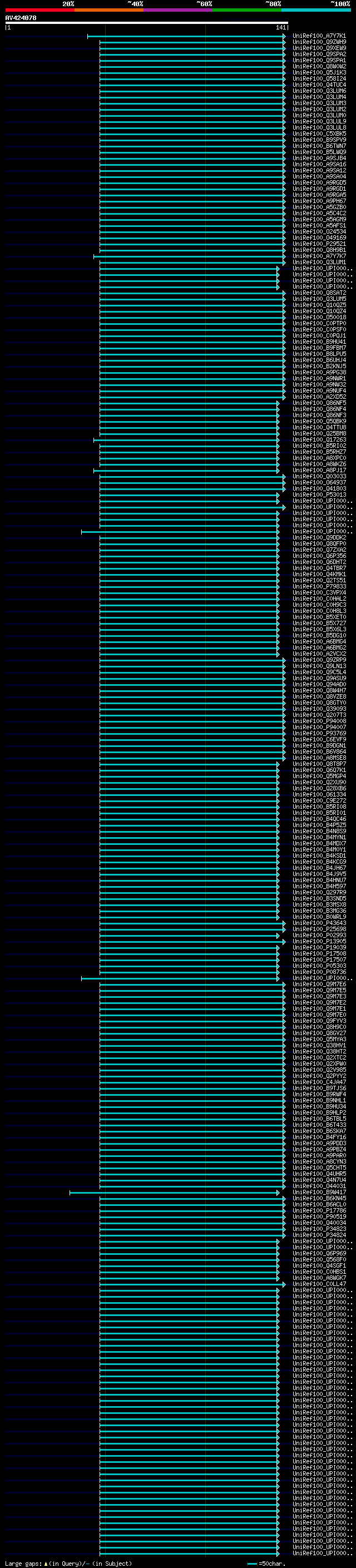Click the UniRef100_P43643 label
This screenshot has height=1568, width=356.
319,923
